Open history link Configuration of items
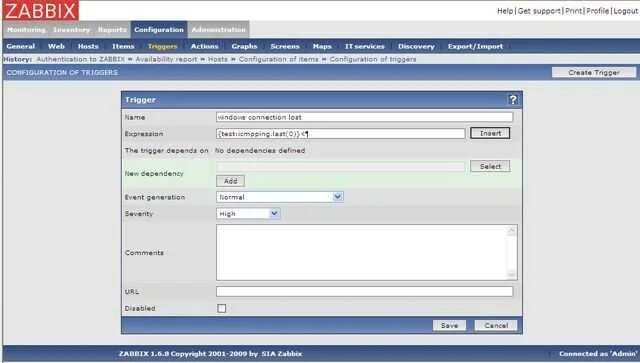The image size is (640, 363). point(278,59)
